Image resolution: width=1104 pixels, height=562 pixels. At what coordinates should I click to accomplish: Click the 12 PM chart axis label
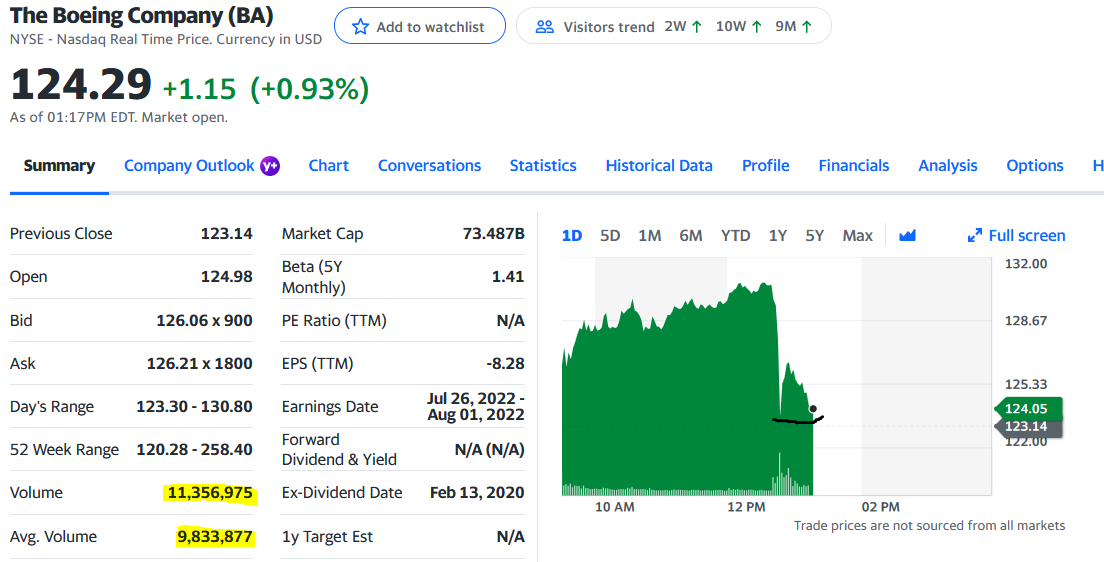746,507
